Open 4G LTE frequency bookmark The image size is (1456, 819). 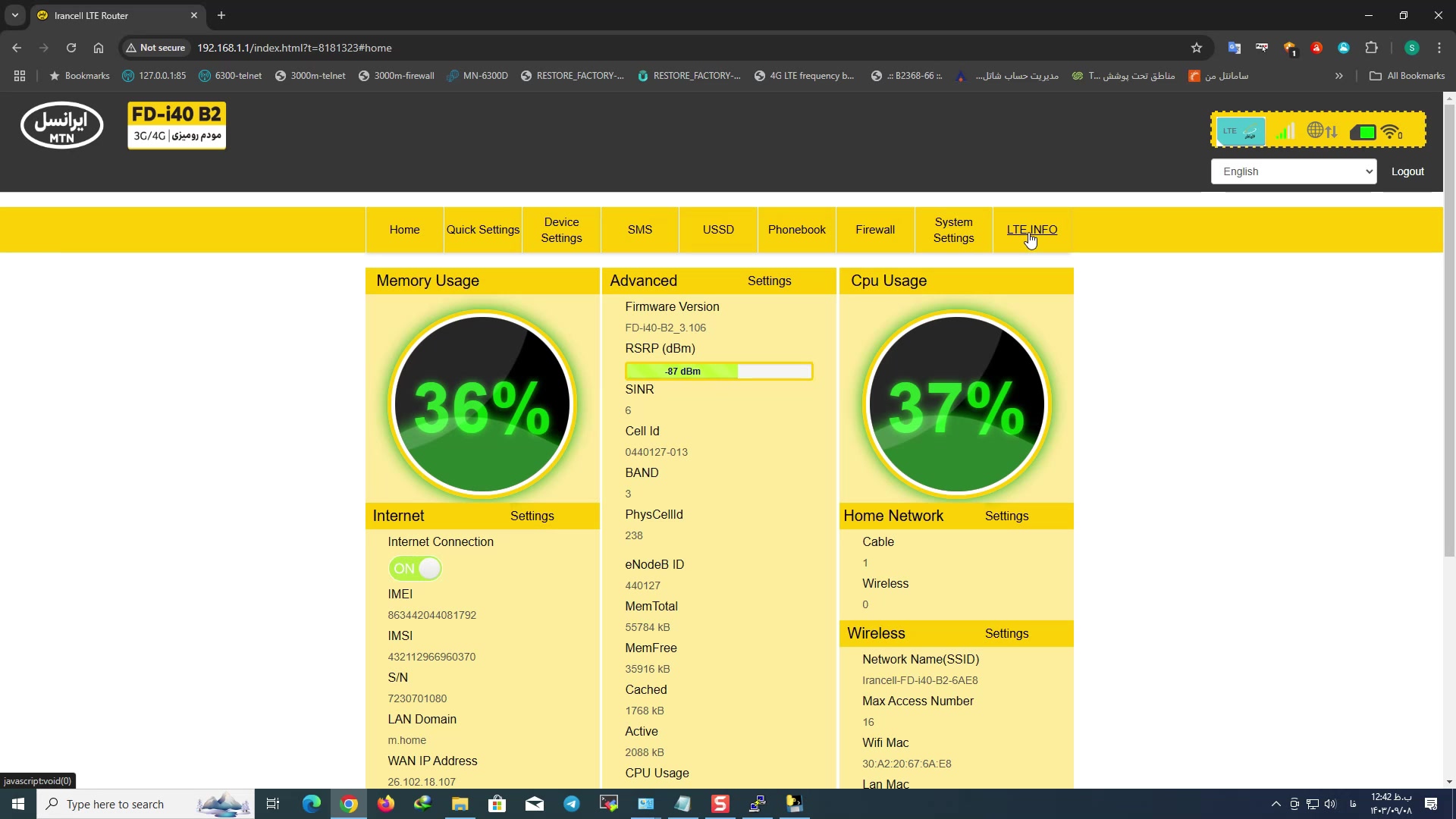click(x=805, y=76)
